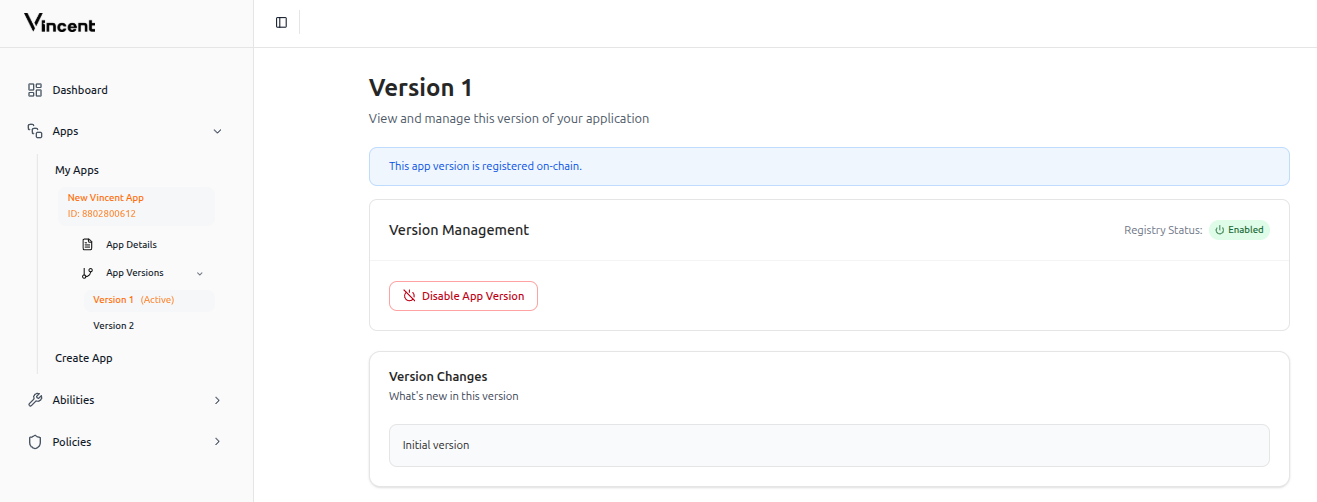The width and height of the screenshot is (1317, 502).
Task: Click the Vincent logo
Action: [60, 23]
